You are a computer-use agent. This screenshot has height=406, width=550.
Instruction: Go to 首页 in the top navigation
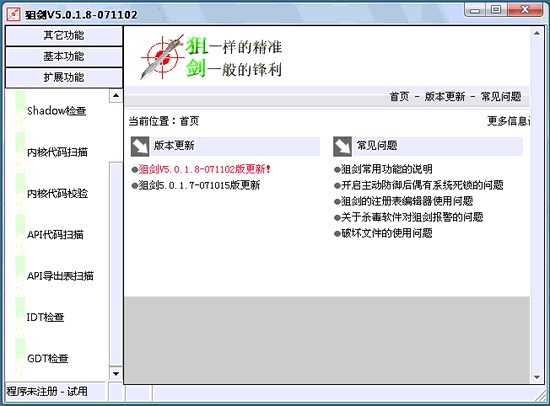(400, 96)
